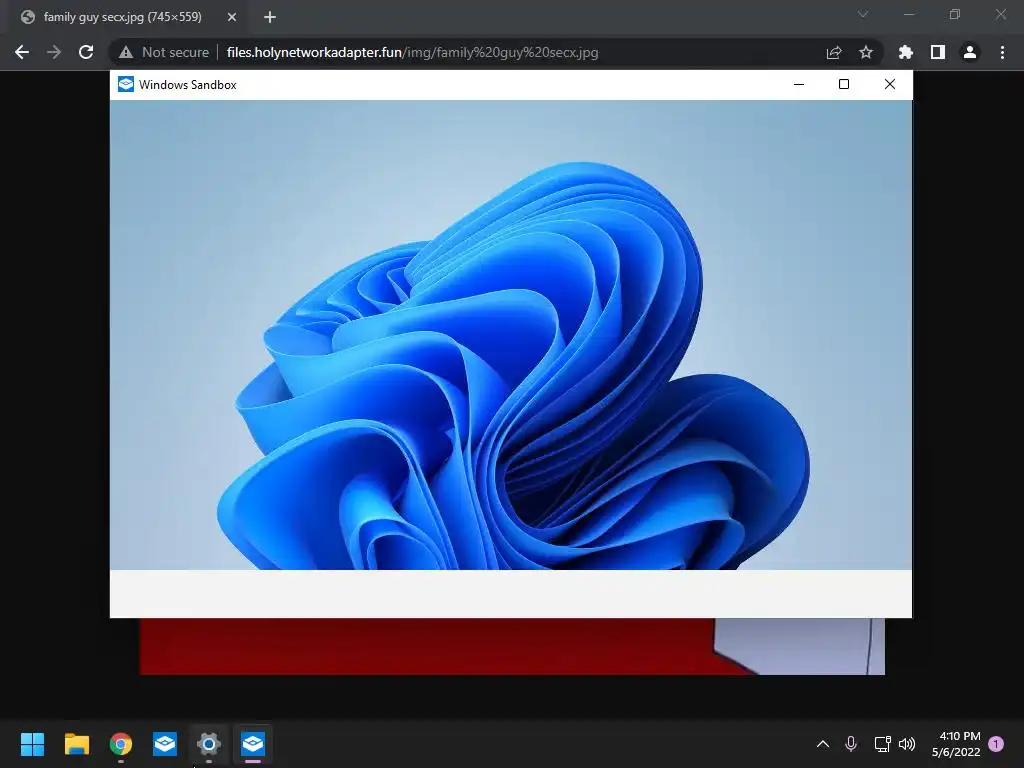Viewport: 1024px width, 768px height.
Task: Click the microphone tray icon
Action: tap(851, 744)
